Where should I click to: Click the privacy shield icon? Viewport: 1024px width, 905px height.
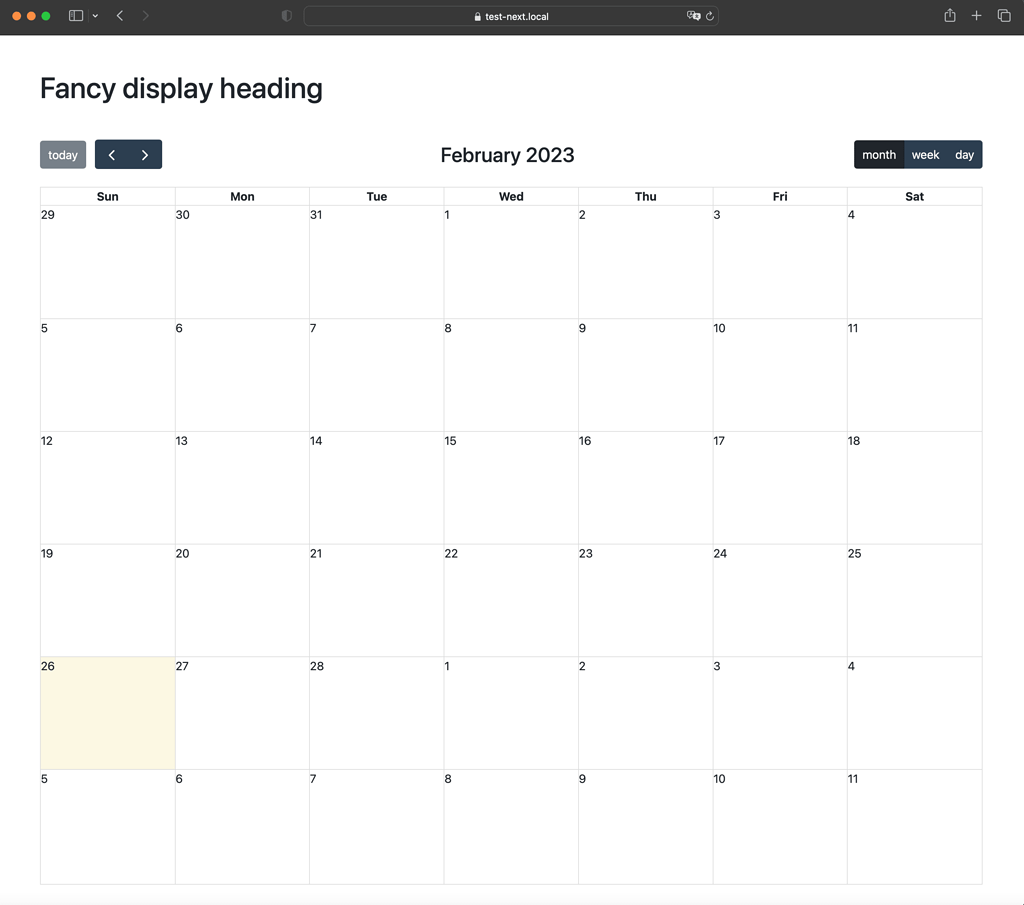point(287,16)
